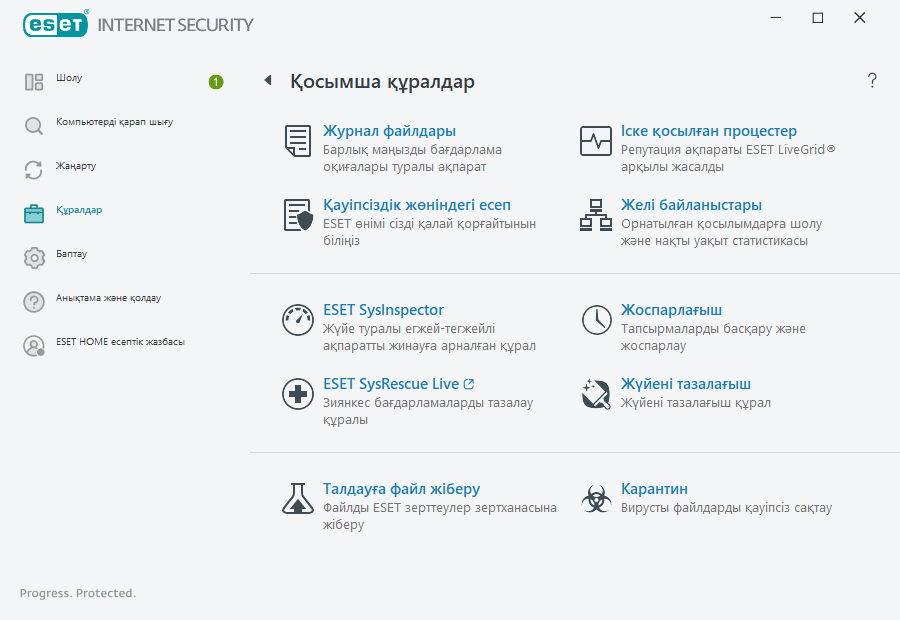Viewport: 900px width, 620px height.
Task: Click the Жоспарлағыш clock icon
Action: tap(596, 320)
